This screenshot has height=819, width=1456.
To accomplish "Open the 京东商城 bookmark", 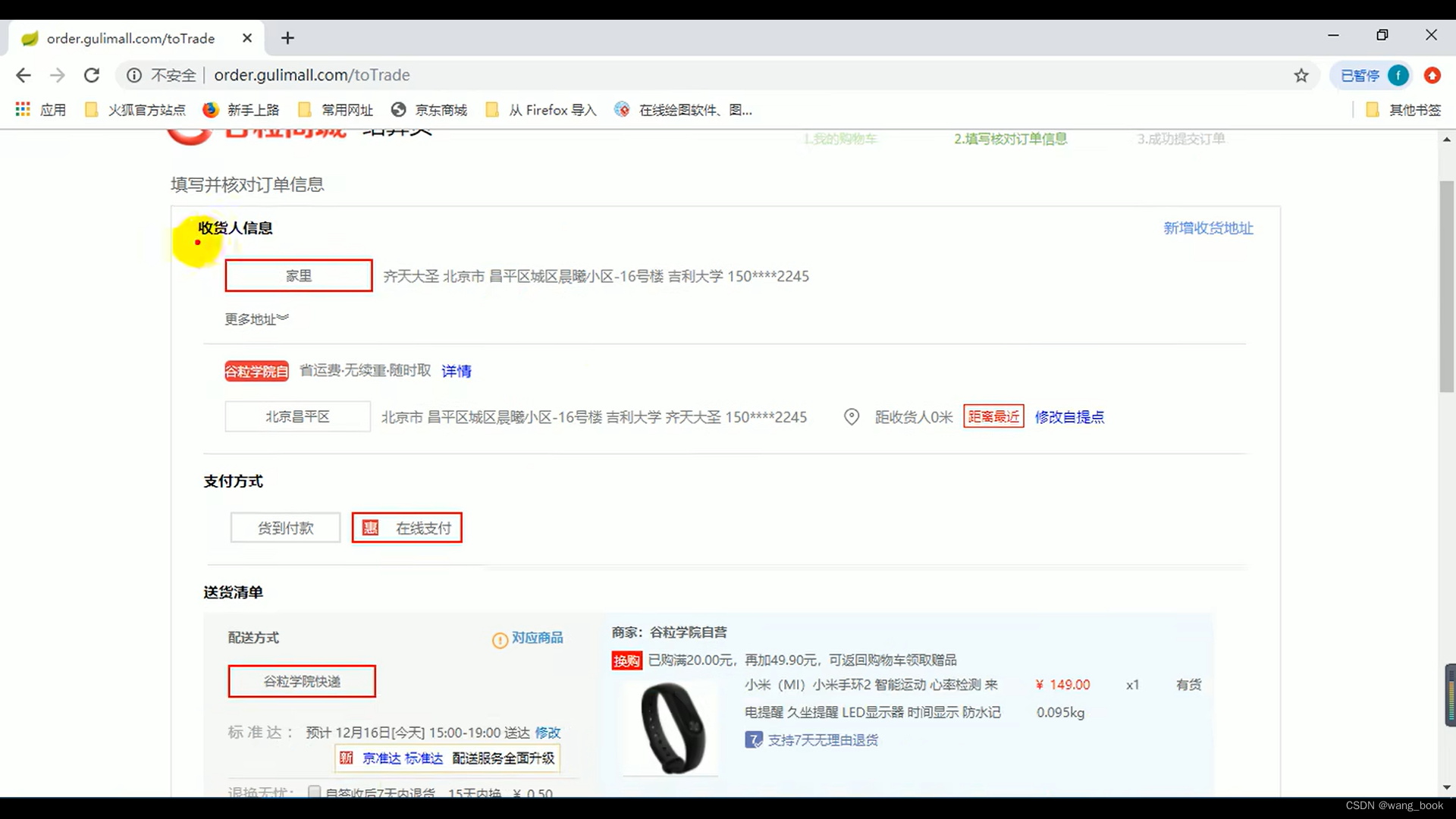I will click(x=429, y=110).
